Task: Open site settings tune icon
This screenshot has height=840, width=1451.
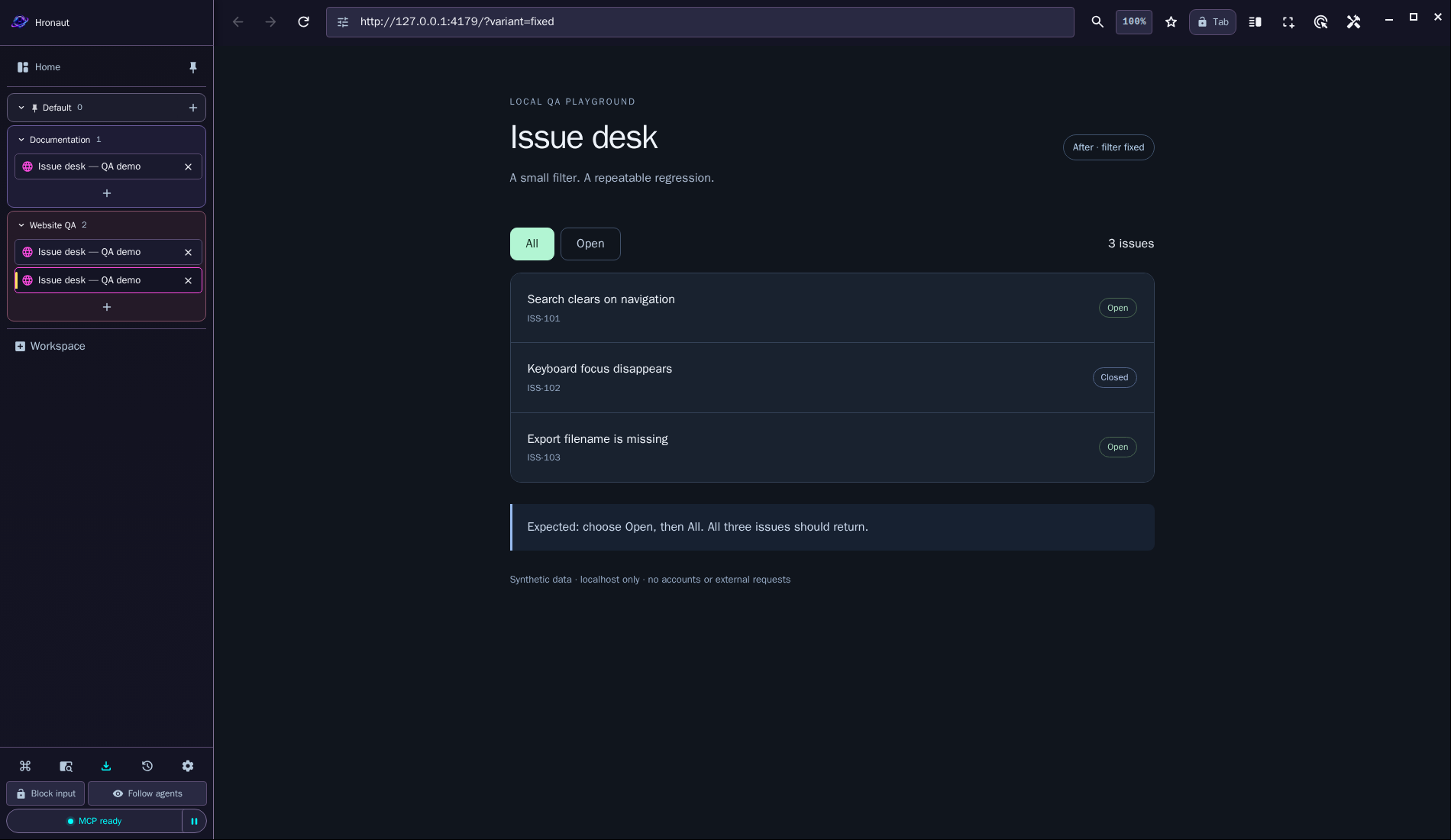Action: [x=343, y=22]
